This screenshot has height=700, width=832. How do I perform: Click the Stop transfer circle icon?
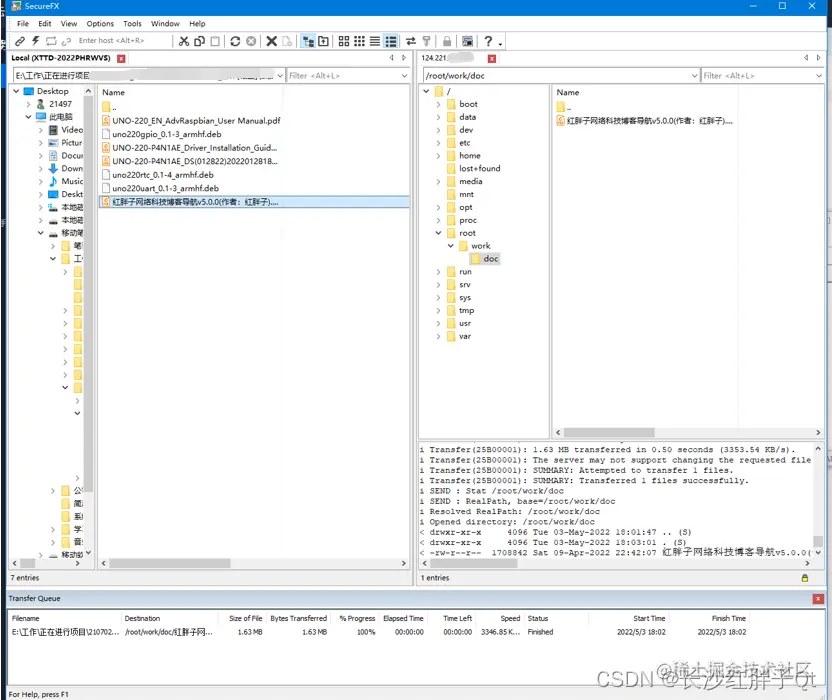(x=251, y=41)
